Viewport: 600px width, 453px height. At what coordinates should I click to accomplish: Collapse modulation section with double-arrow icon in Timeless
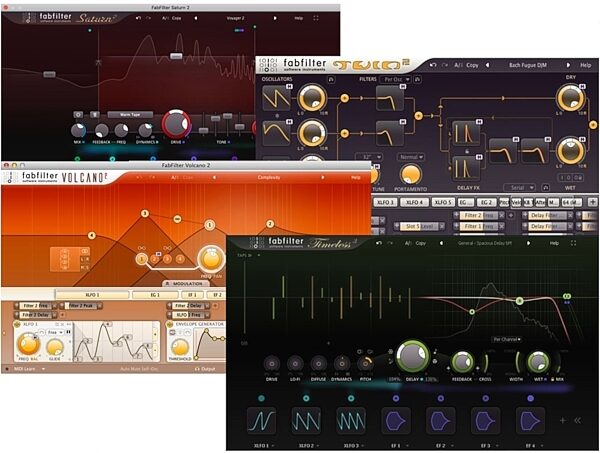click(577, 420)
